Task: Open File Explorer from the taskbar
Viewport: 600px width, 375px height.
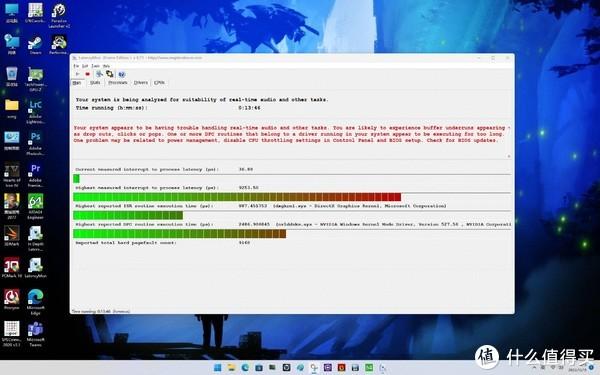Action: click(x=231, y=368)
